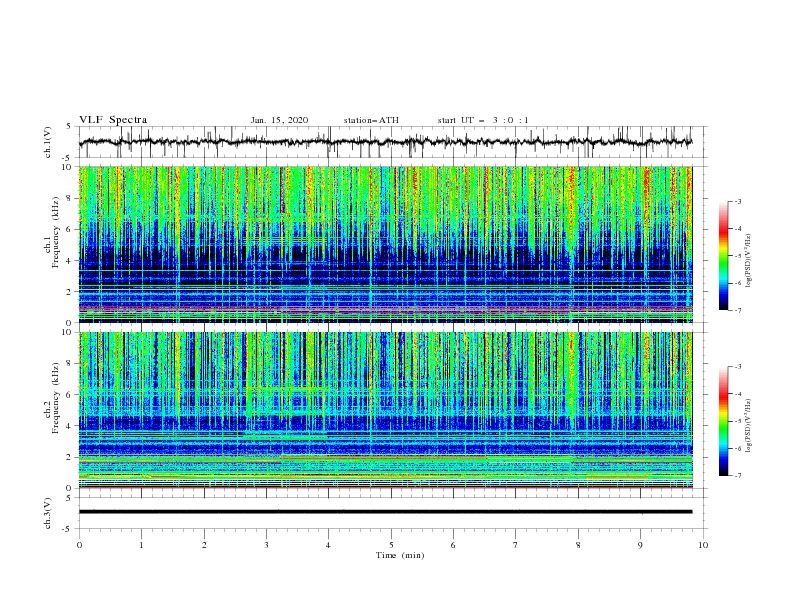Click the "Time (min)" axis label
This screenshot has height=612, width=792.
400,555
